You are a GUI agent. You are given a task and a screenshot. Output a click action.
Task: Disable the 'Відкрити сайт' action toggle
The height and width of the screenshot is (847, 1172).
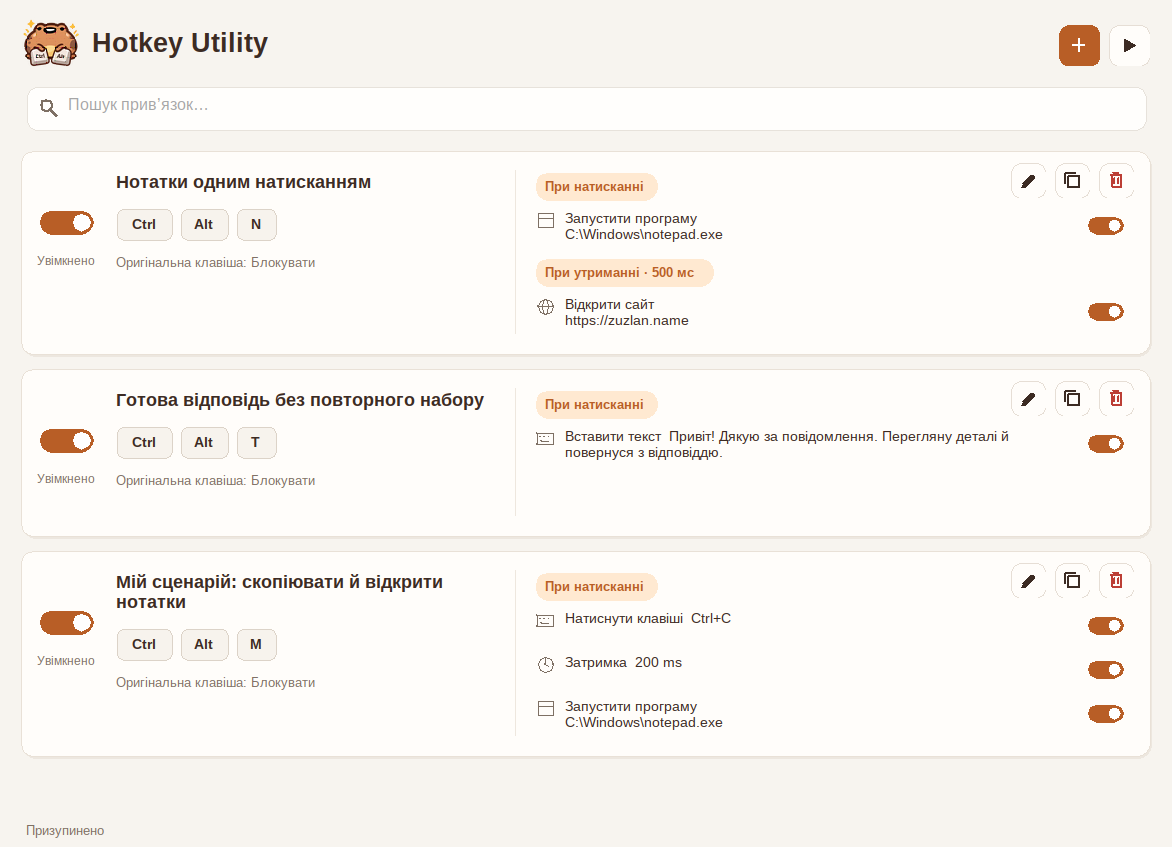1105,312
